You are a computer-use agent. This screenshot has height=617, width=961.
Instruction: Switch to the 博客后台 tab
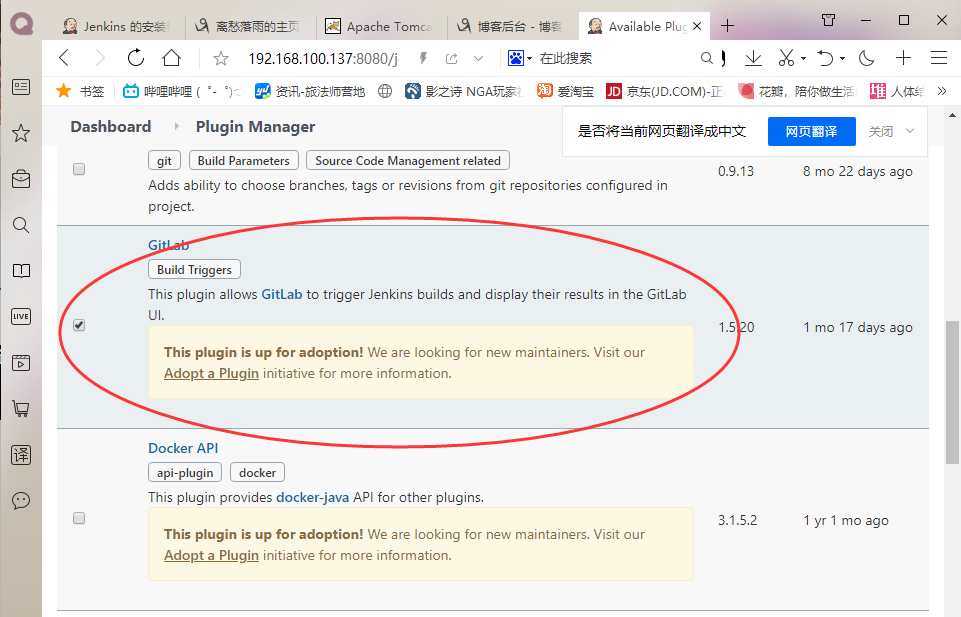(511, 26)
